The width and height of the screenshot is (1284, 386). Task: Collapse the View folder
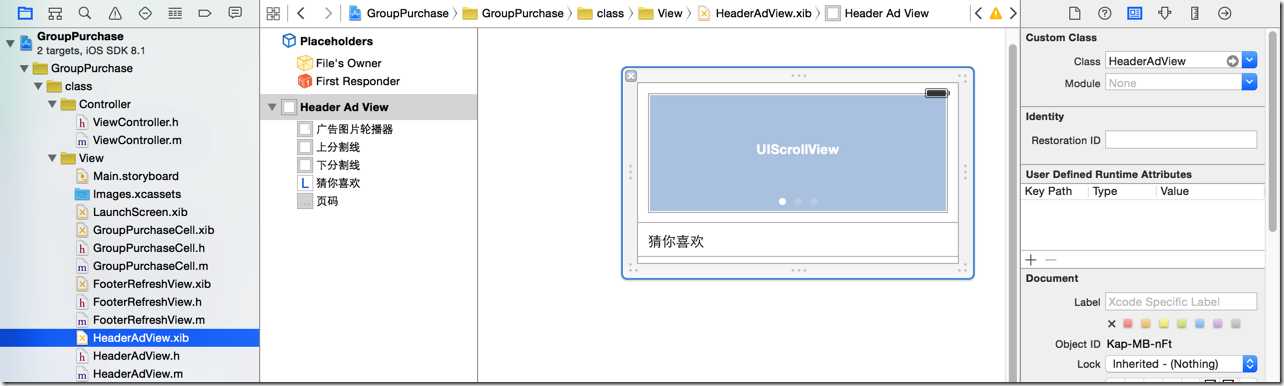point(53,158)
